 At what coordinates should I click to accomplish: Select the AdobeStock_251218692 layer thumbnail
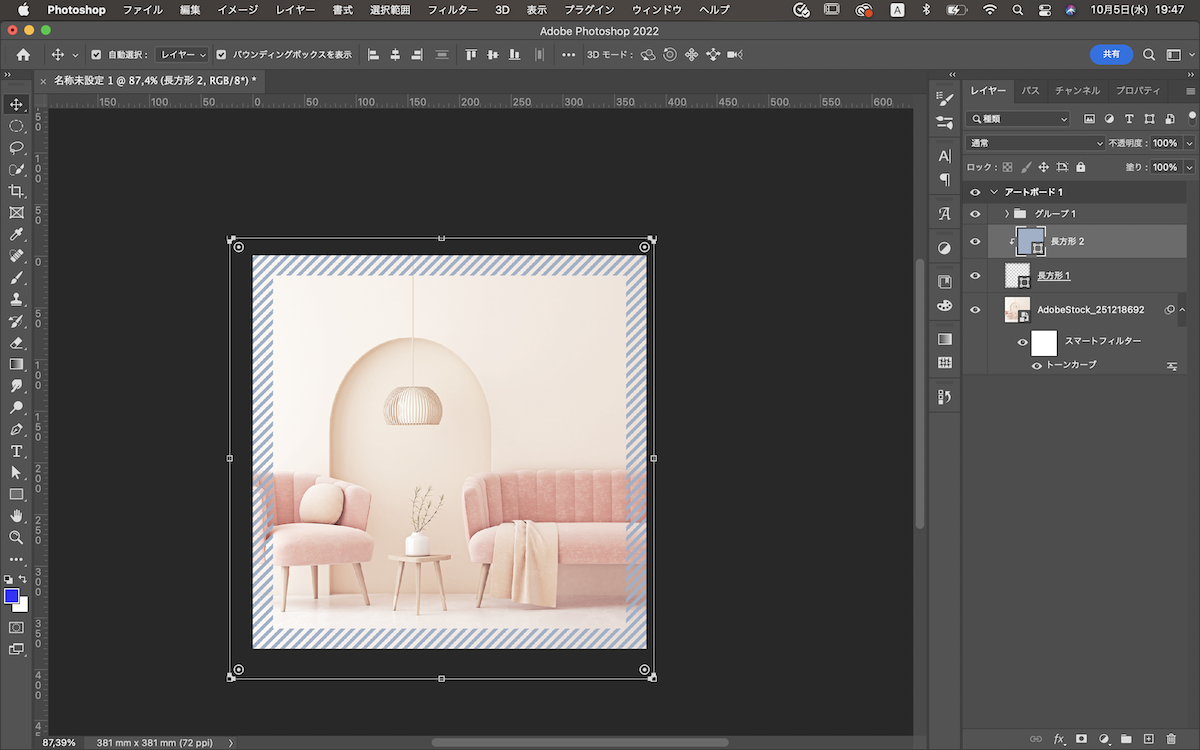tap(1017, 310)
